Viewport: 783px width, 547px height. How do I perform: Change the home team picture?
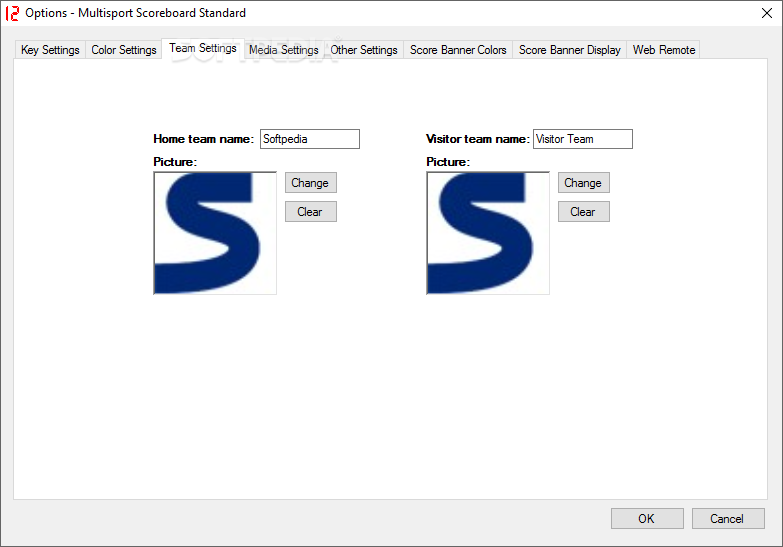311,183
